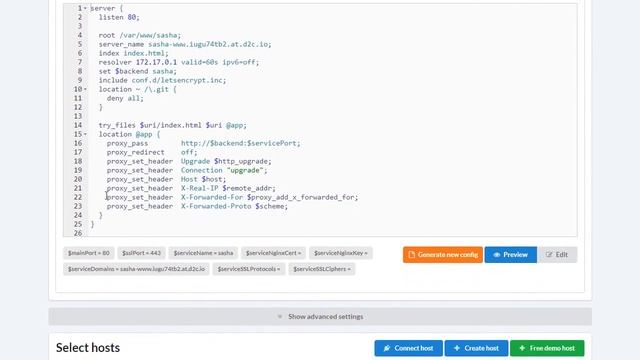Click the 'set $backend sasha;' line

[138, 71]
